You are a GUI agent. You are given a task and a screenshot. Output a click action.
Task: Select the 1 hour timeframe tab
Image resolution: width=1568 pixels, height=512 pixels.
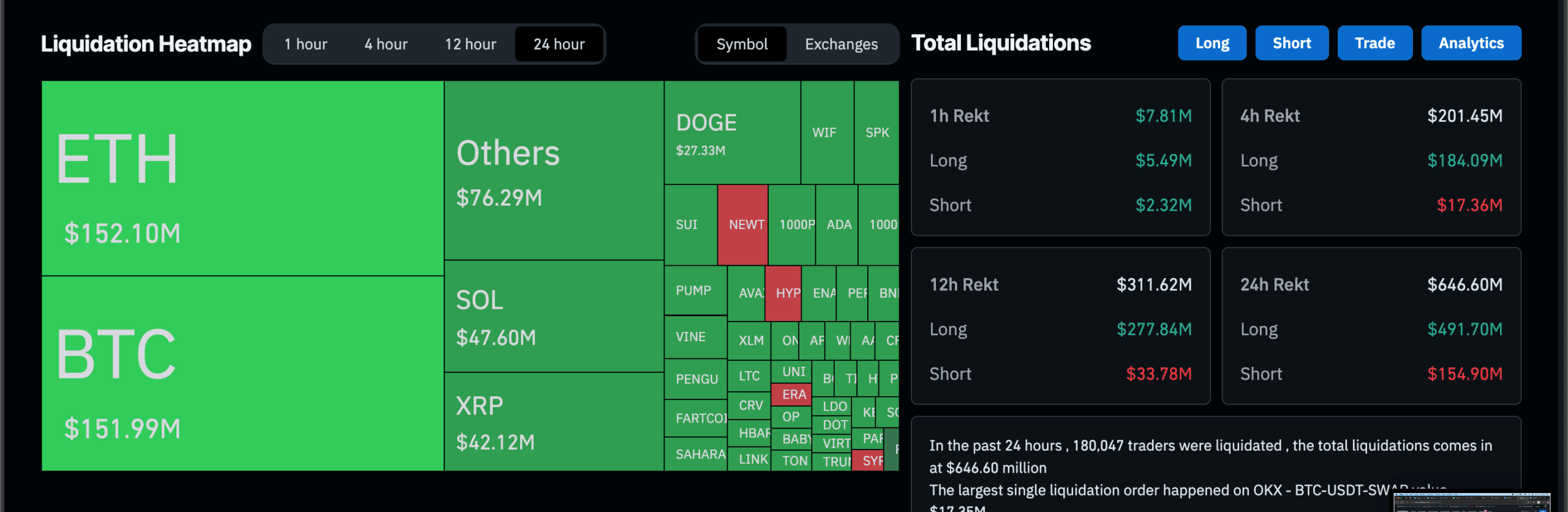pyautogui.click(x=306, y=44)
